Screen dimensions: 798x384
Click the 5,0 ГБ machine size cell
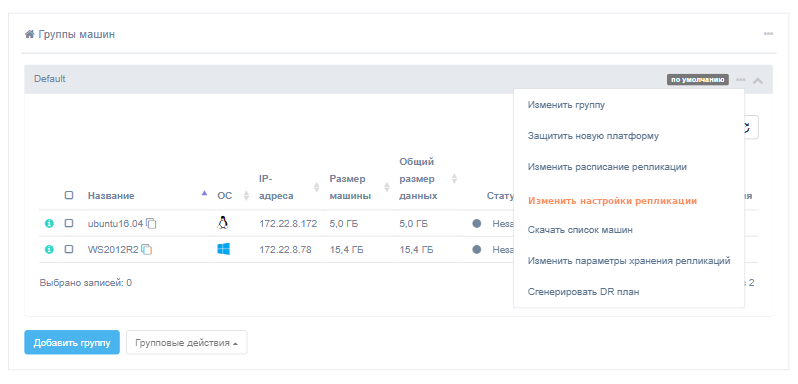click(x=344, y=223)
